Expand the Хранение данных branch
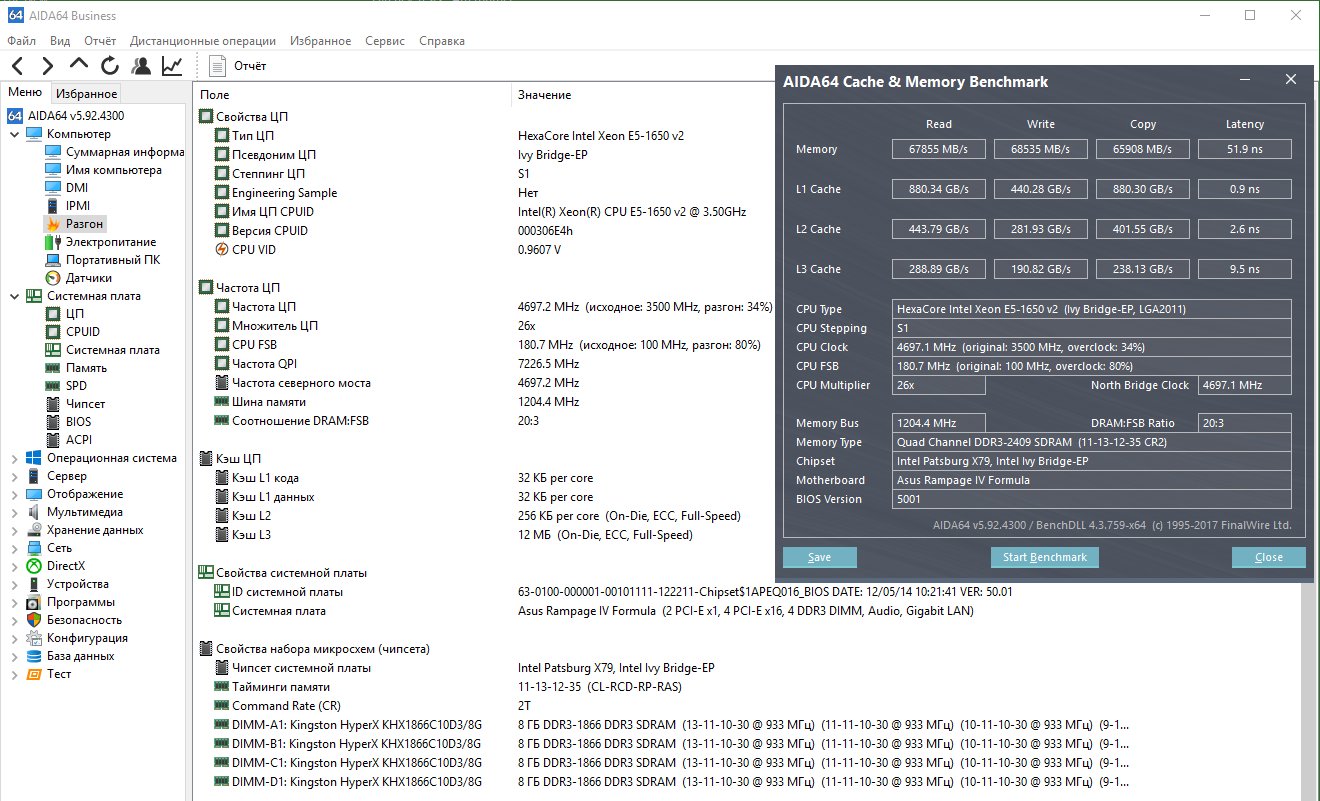1320x801 pixels. [14, 530]
